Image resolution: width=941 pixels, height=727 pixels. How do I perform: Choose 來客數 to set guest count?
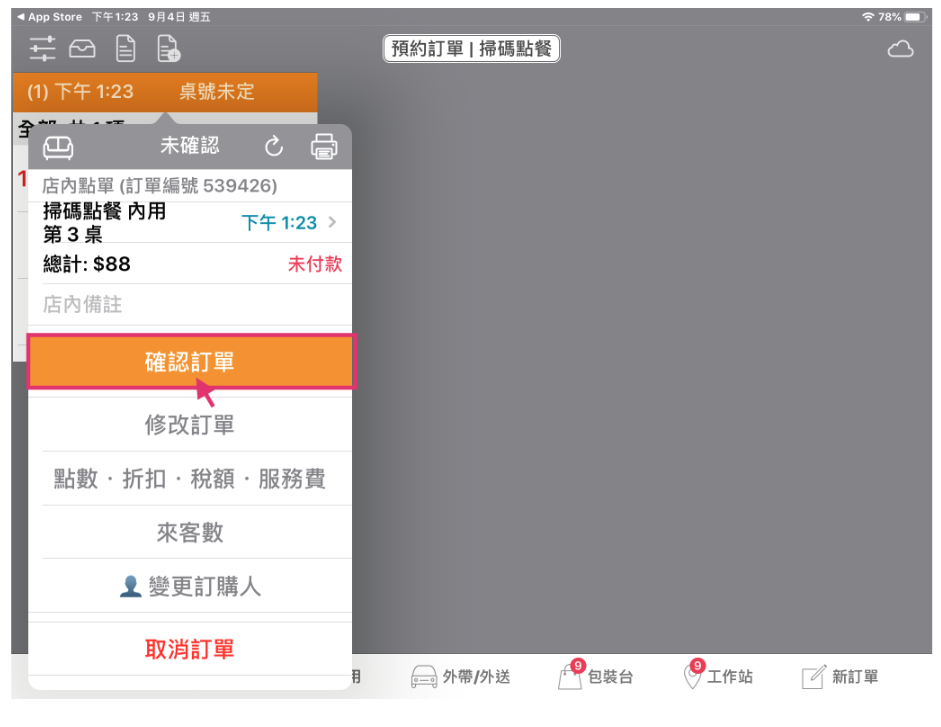pos(190,533)
